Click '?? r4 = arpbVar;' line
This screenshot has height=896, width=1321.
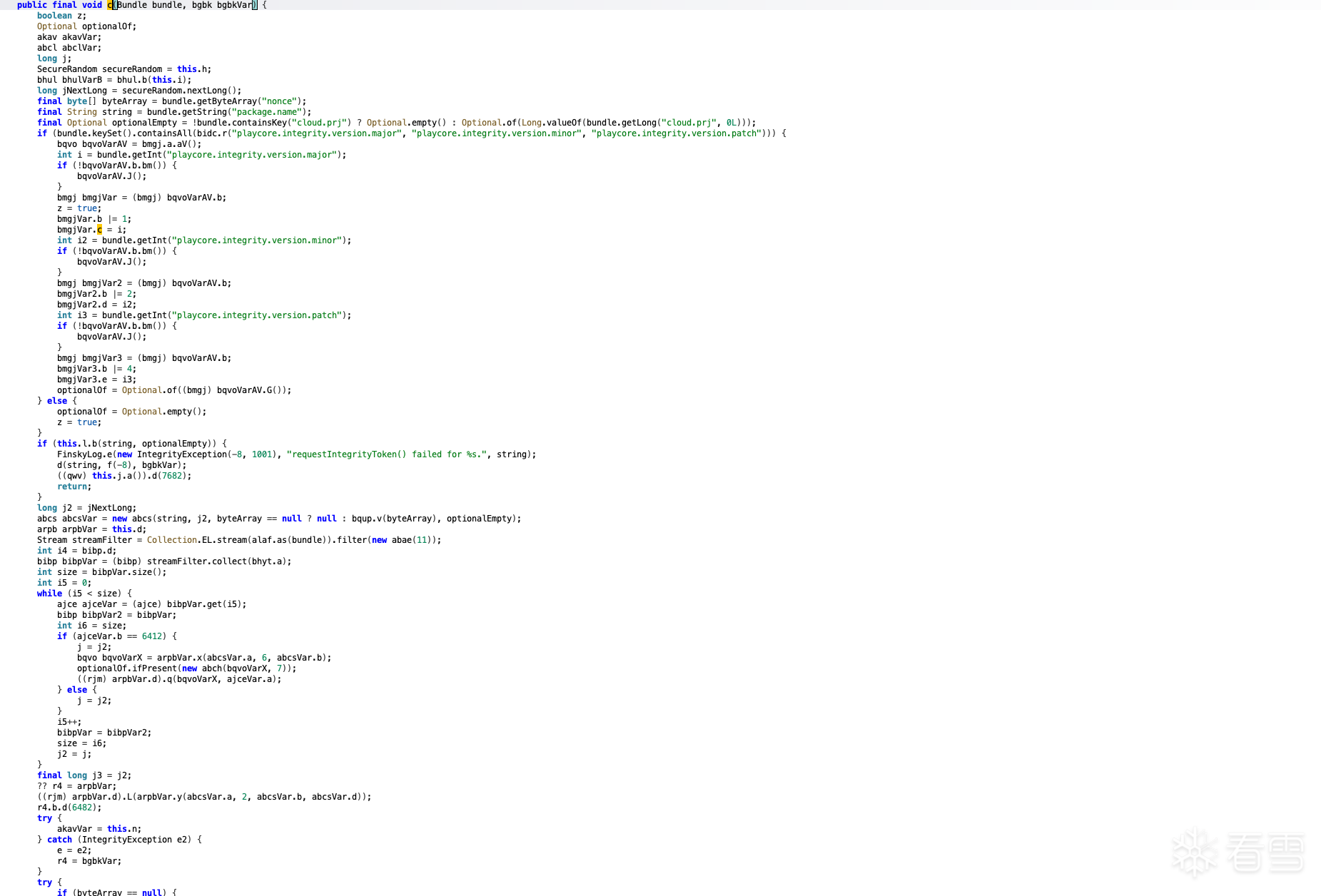(76, 786)
